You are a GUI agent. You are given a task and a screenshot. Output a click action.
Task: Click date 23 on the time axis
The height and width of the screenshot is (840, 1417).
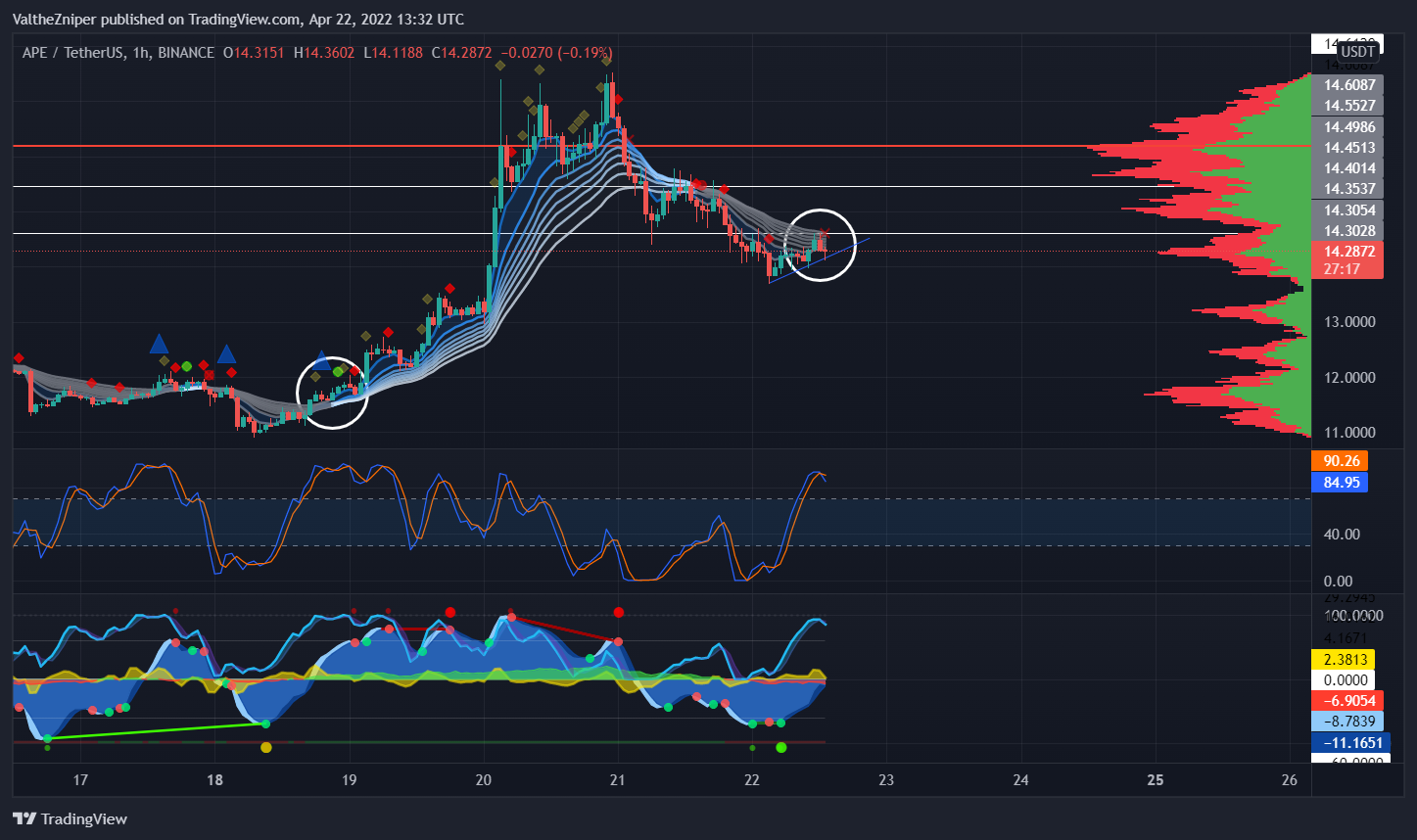886,780
